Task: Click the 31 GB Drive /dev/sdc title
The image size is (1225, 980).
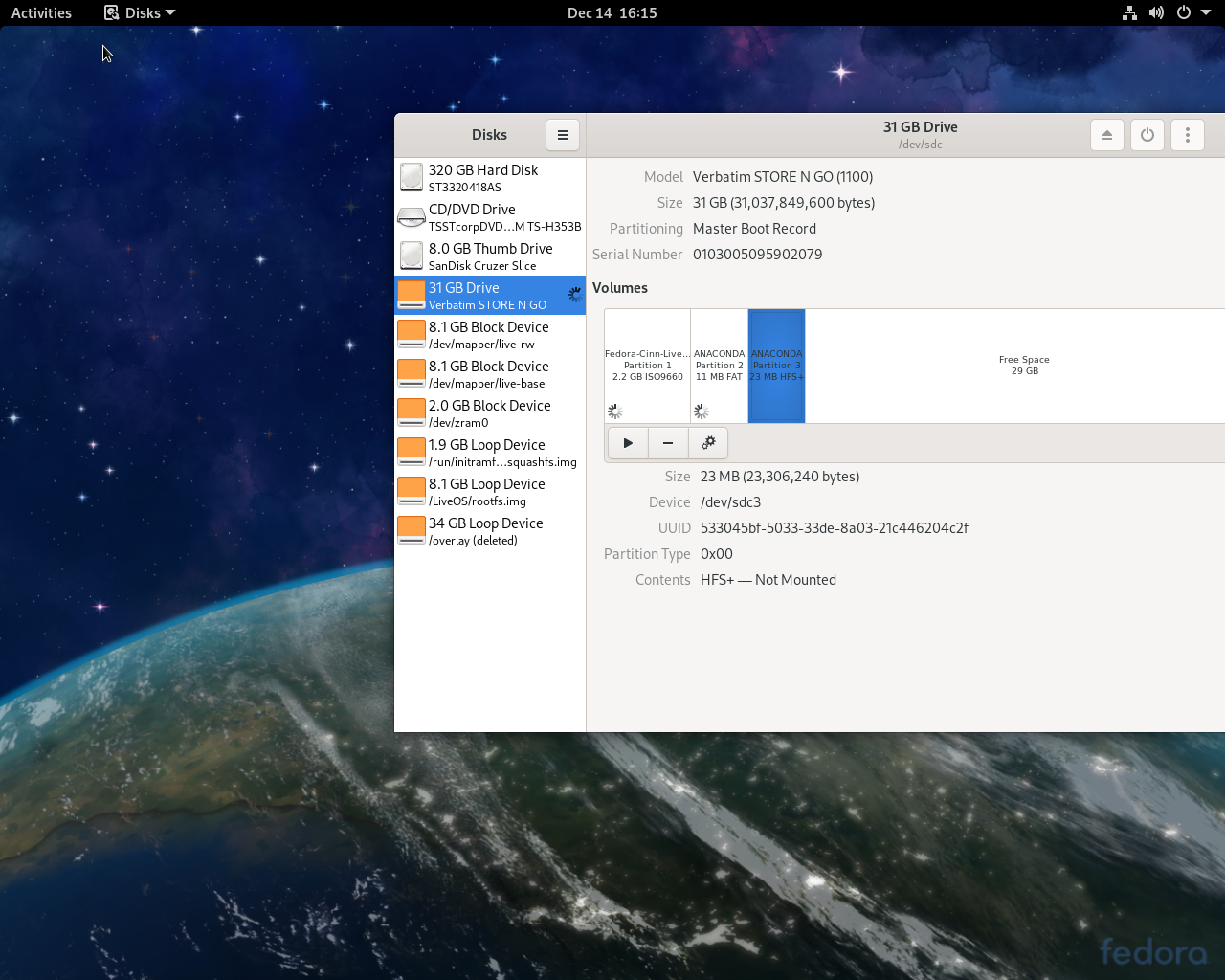Action: pos(921,135)
